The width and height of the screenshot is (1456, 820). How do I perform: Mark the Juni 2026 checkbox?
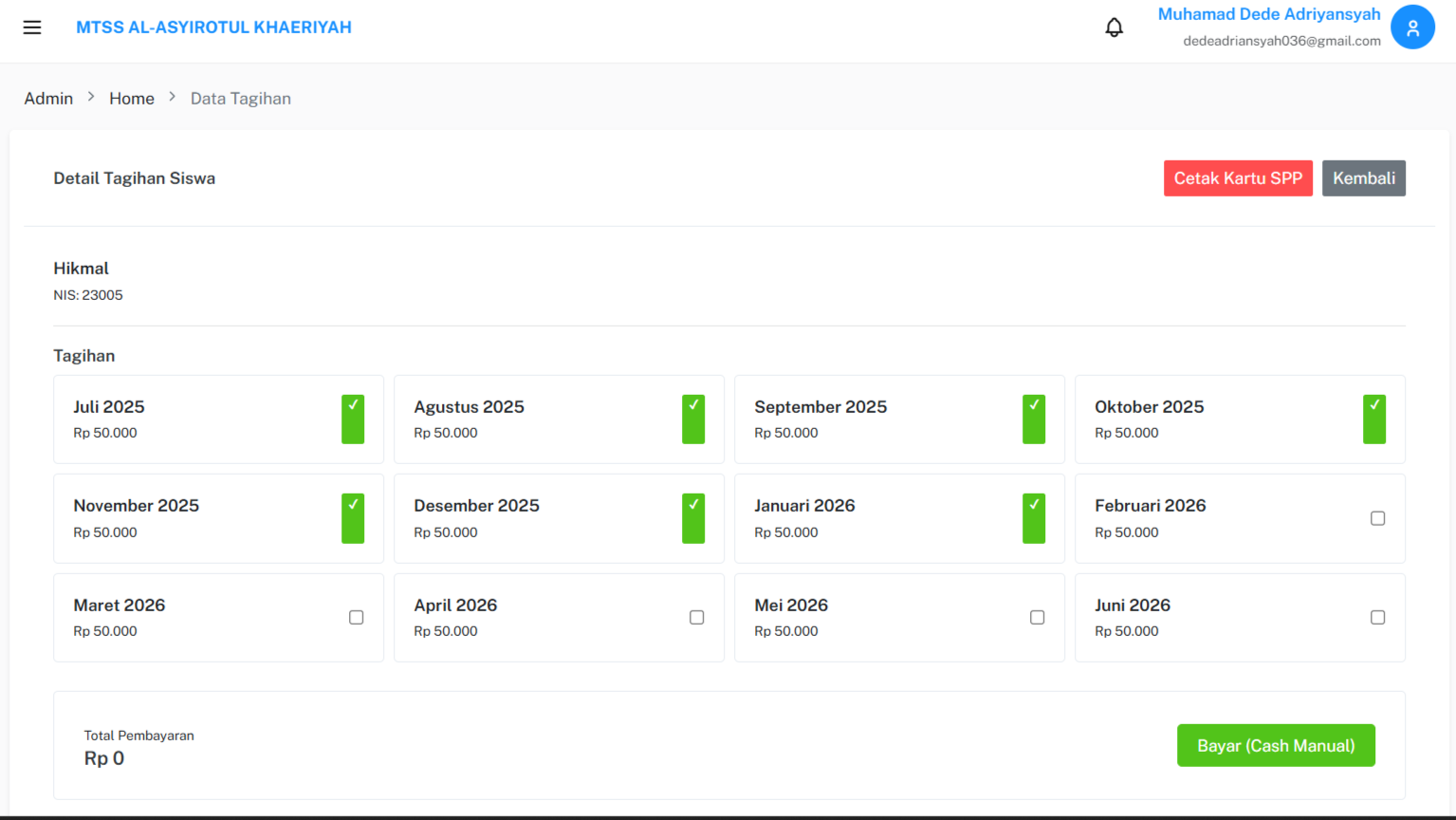(1378, 618)
